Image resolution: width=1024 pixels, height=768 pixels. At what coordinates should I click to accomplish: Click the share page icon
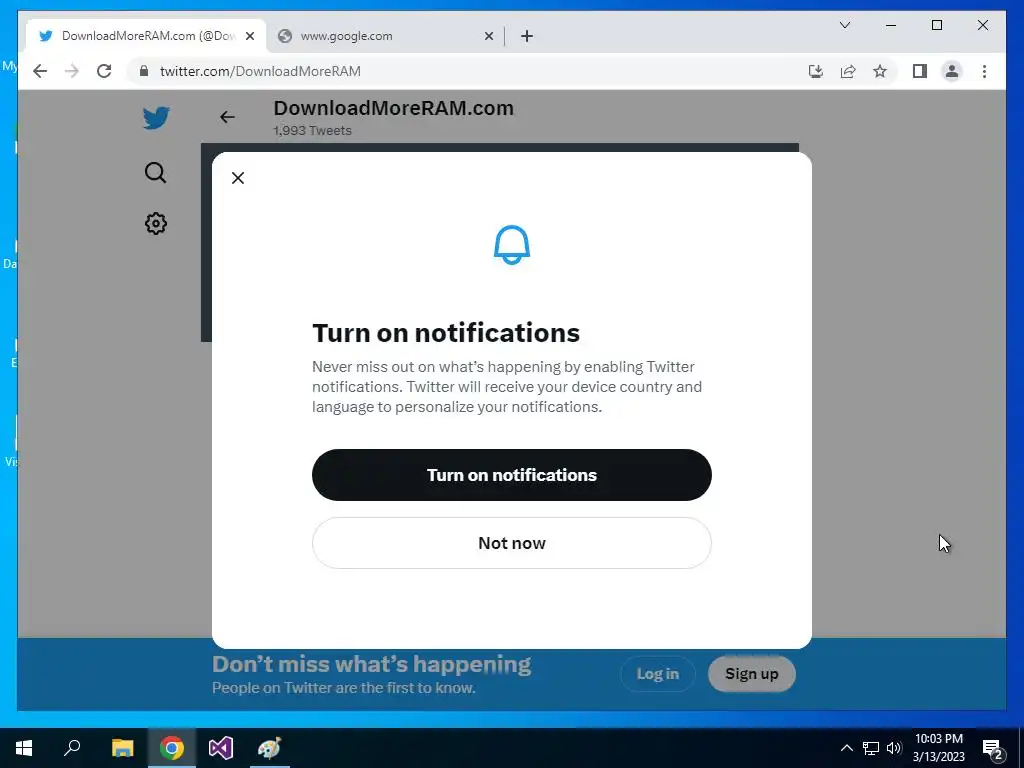coord(848,71)
